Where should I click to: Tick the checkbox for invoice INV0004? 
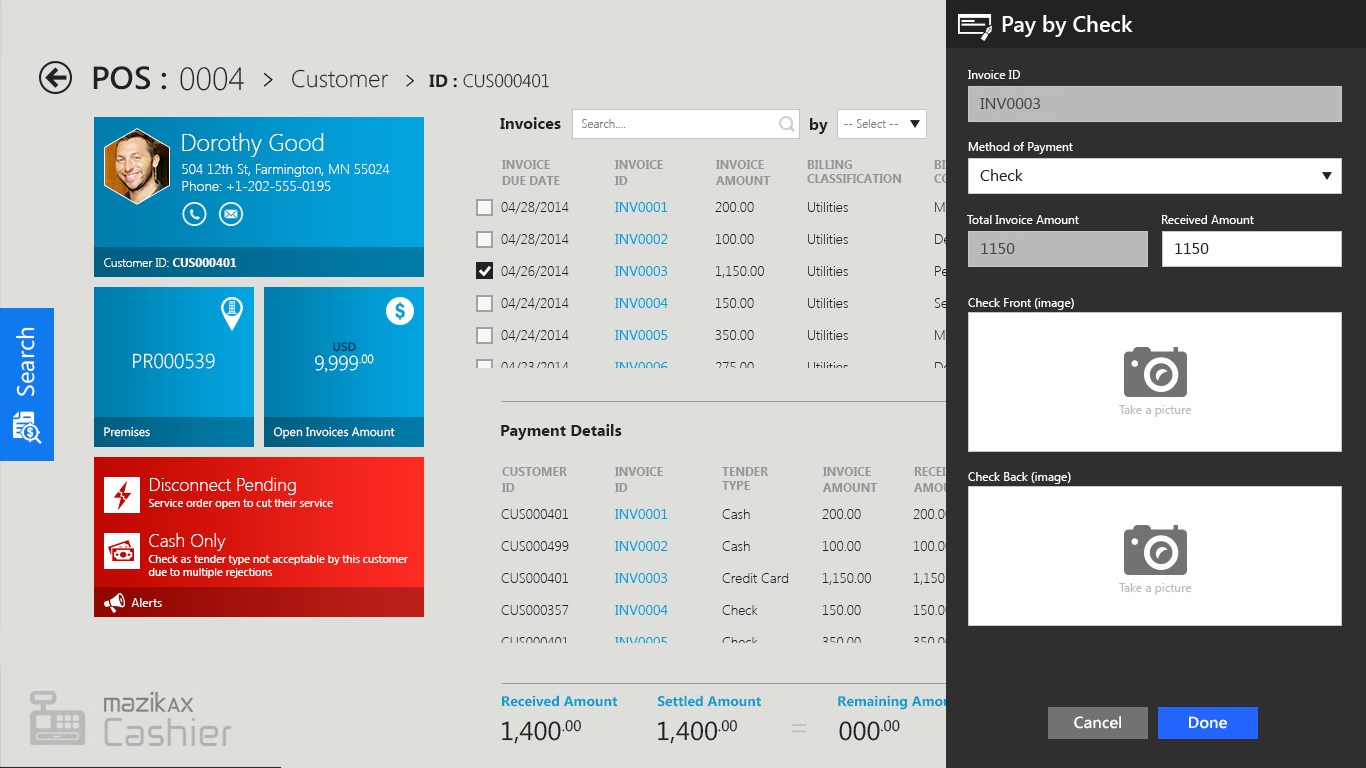485,304
